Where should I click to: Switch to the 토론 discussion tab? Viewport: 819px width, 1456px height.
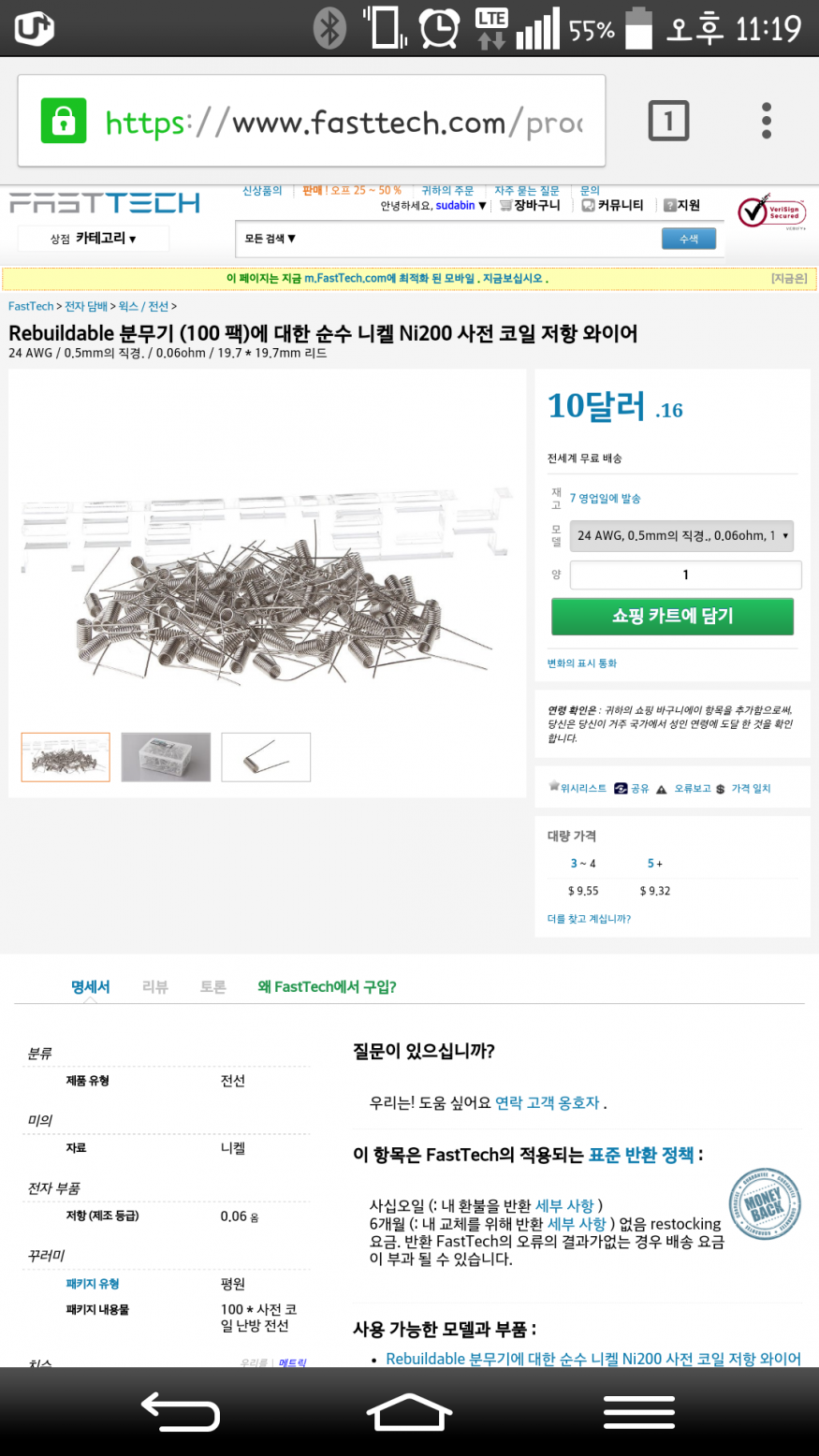point(213,986)
